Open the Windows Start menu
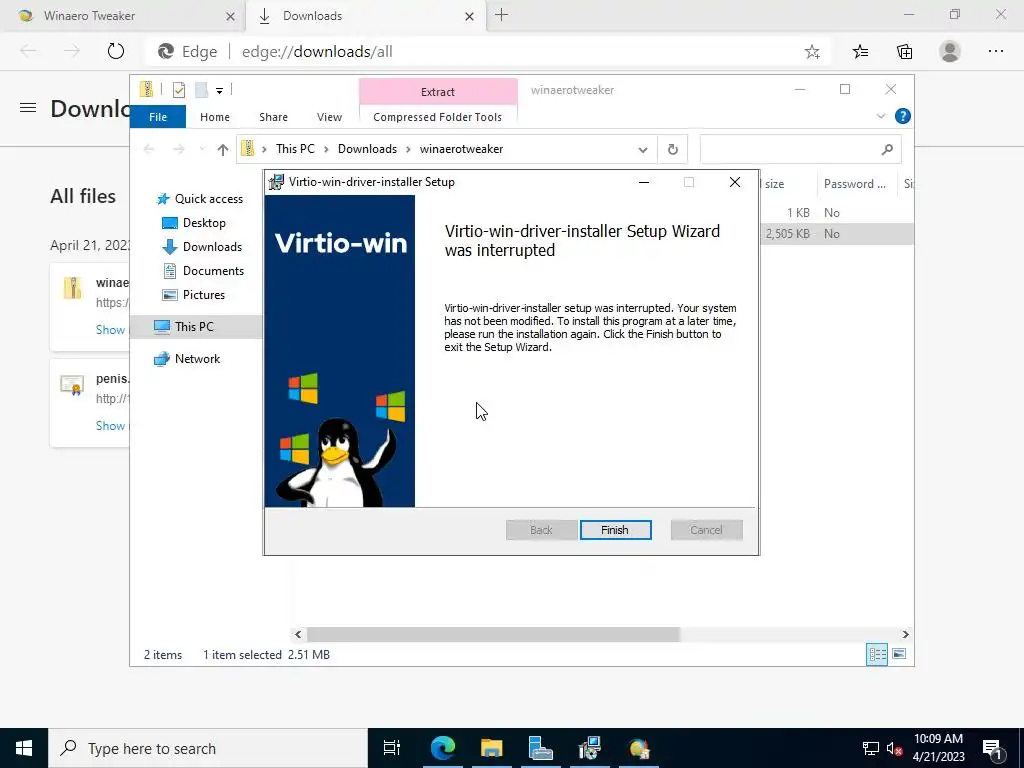Image resolution: width=1024 pixels, height=768 pixels. pyautogui.click(x=24, y=748)
